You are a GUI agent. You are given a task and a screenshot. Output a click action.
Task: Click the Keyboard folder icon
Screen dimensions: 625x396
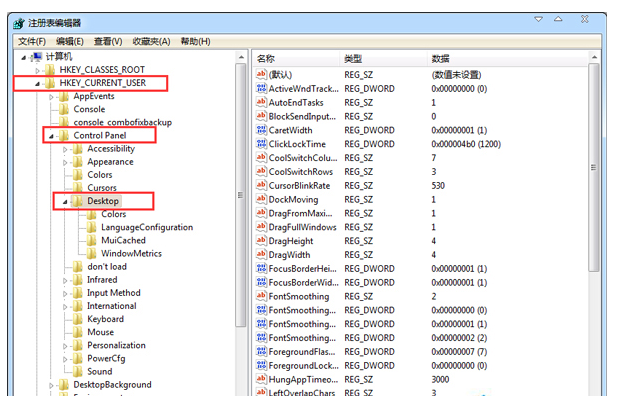point(78,319)
